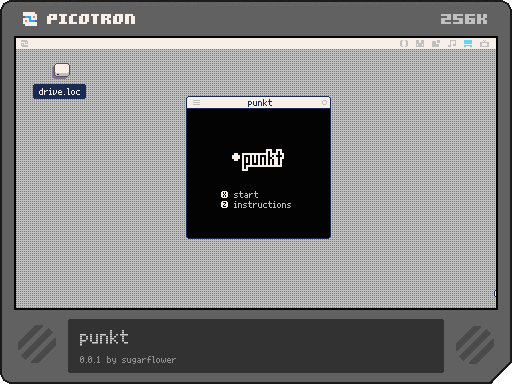Click the X button glyph beside start

(x=224, y=195)
